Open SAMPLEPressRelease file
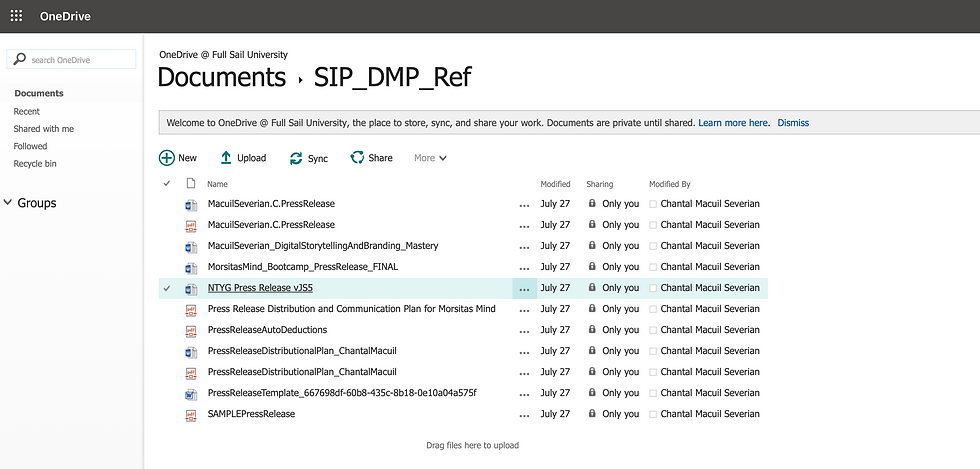This screenshot has height=469, width=980. tap(251, 413)
